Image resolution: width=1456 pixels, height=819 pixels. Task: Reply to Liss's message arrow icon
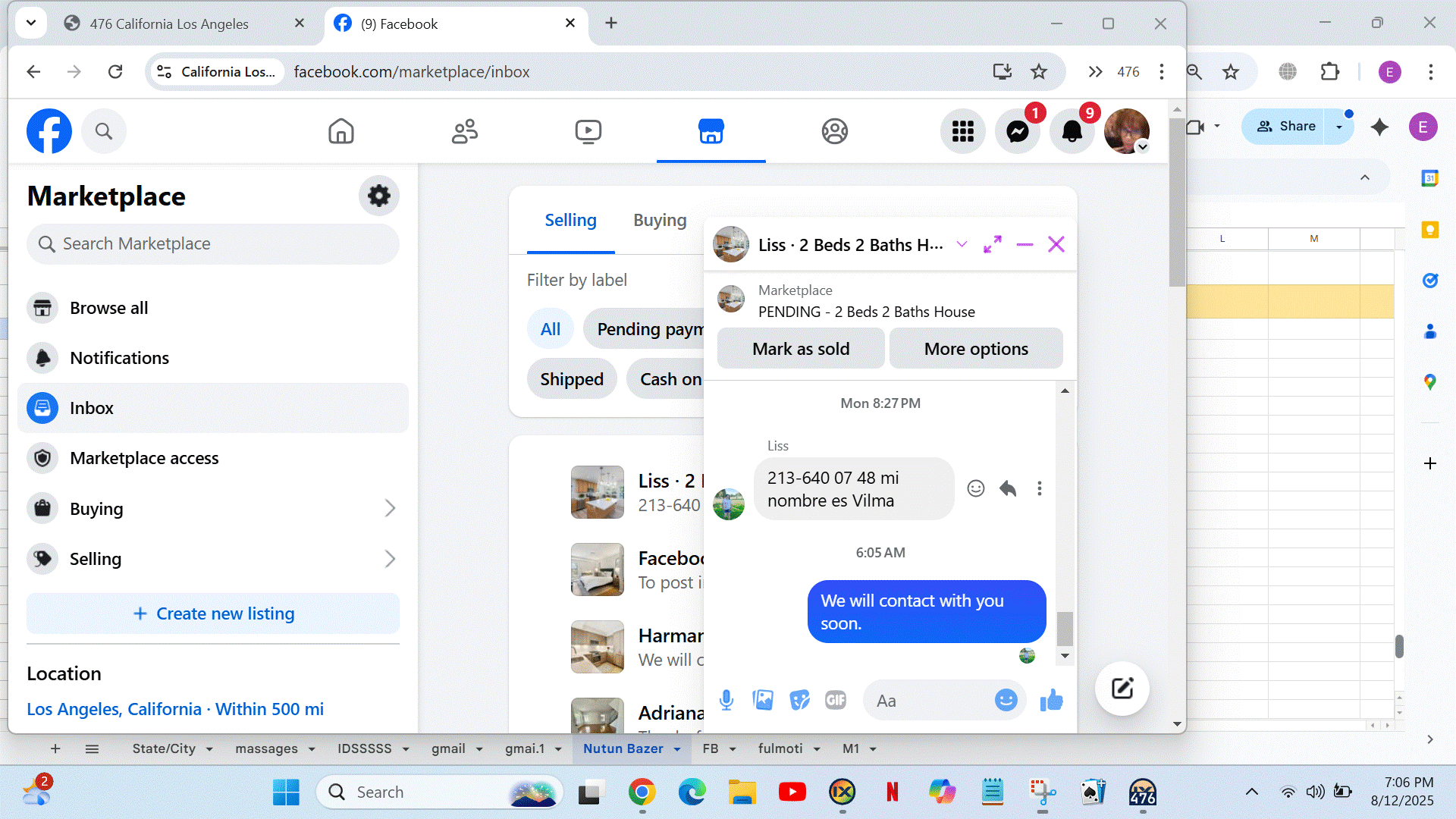tap(1008, 488)
